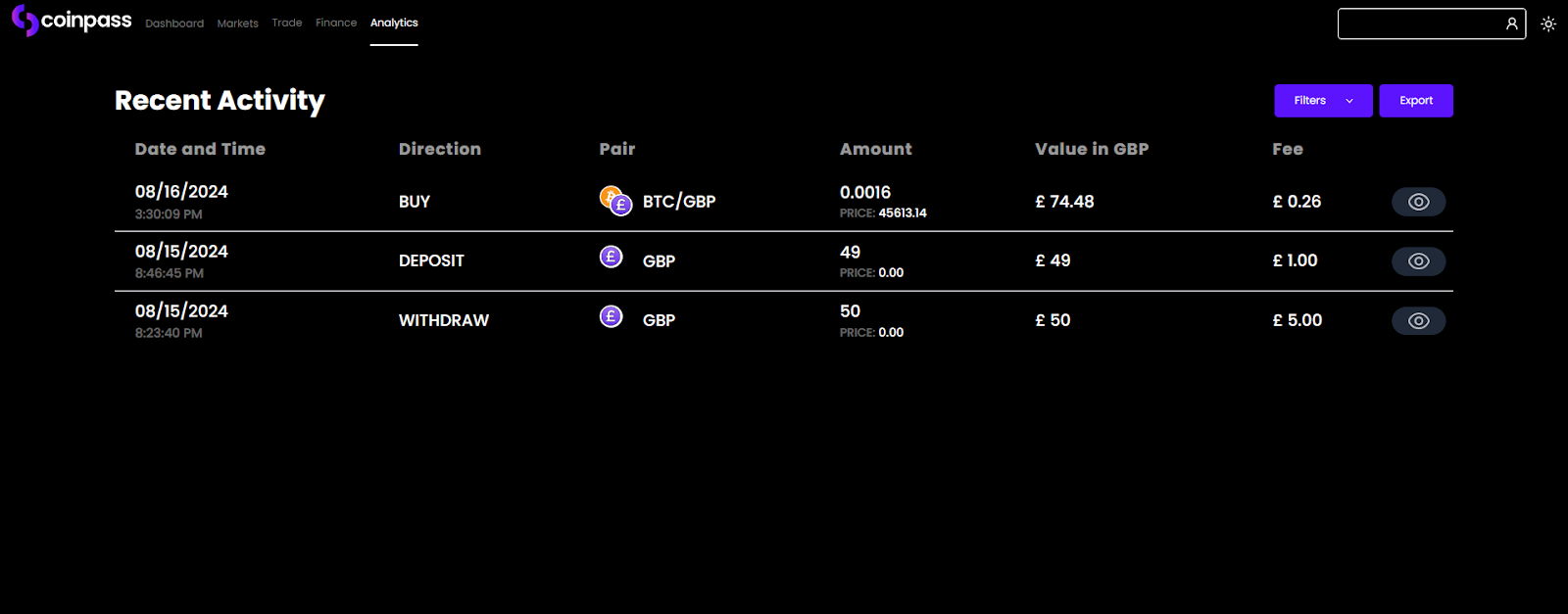Open the Dashboard tab

tap(174, 24)
